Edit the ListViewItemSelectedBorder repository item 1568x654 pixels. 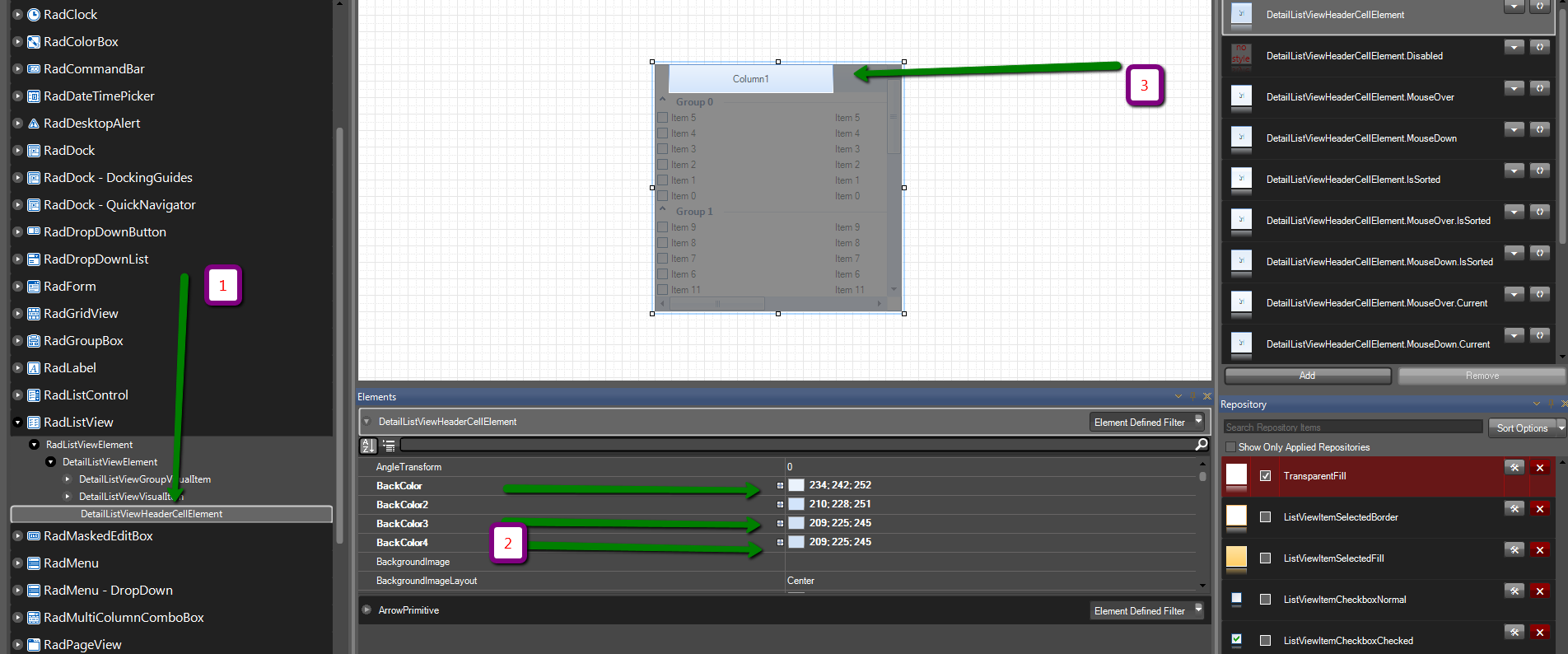1514,509
